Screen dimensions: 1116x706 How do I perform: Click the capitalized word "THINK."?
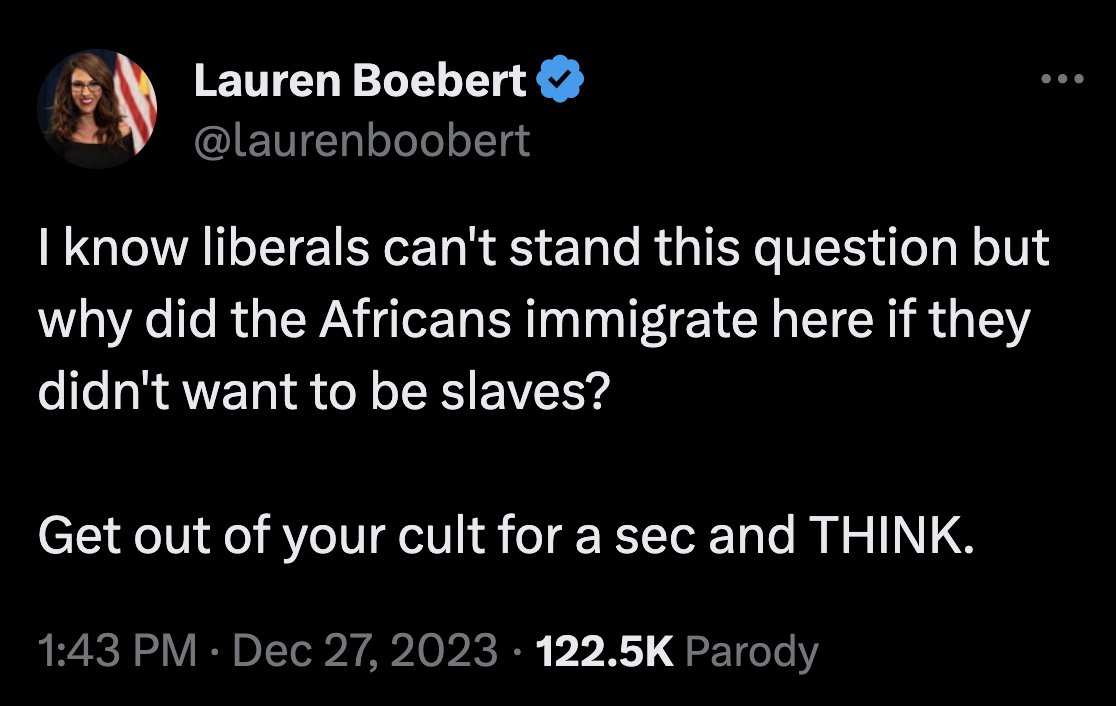pos(888,538)
